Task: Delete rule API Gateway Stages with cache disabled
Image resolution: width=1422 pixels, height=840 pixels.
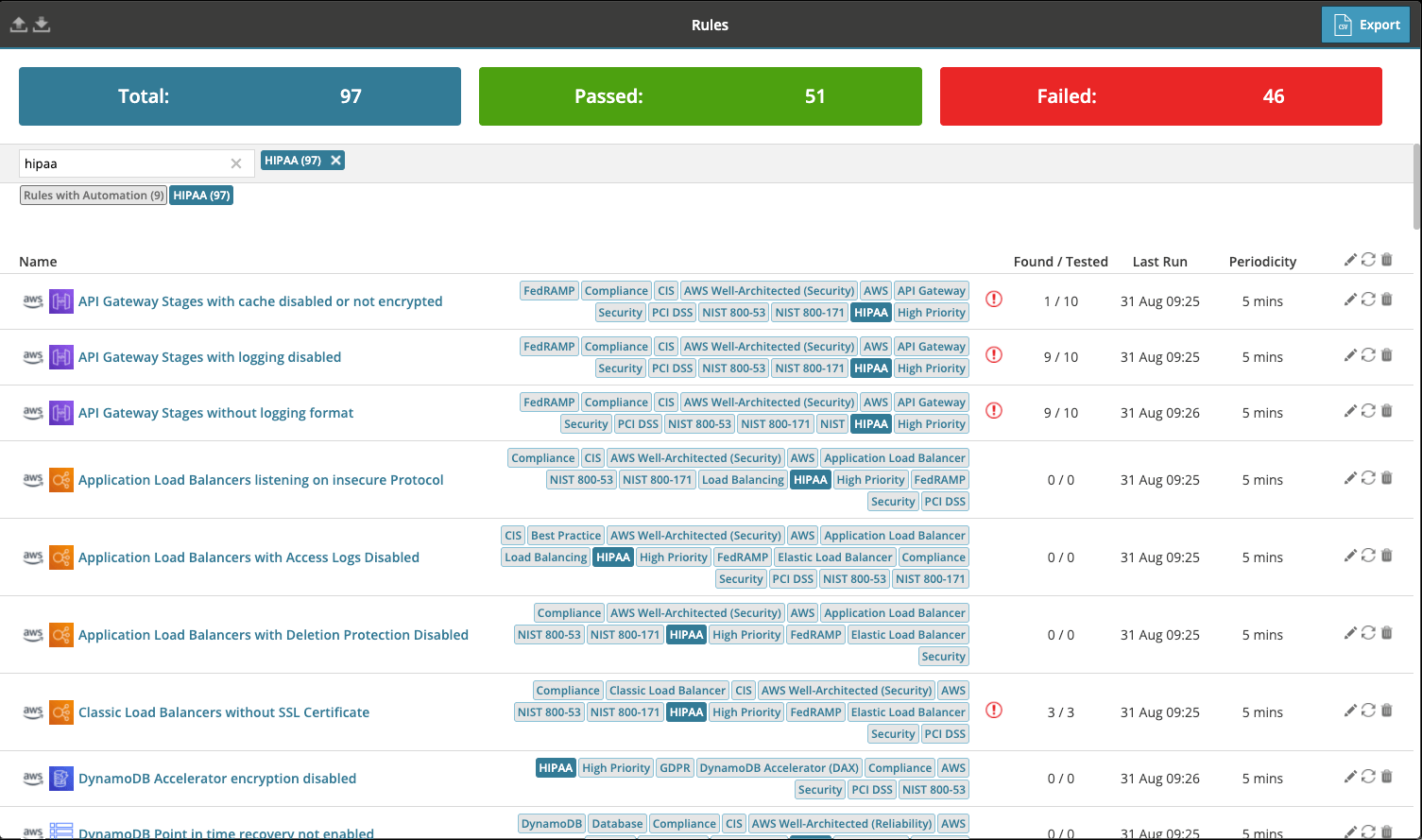Action: tap(1387, 300)
